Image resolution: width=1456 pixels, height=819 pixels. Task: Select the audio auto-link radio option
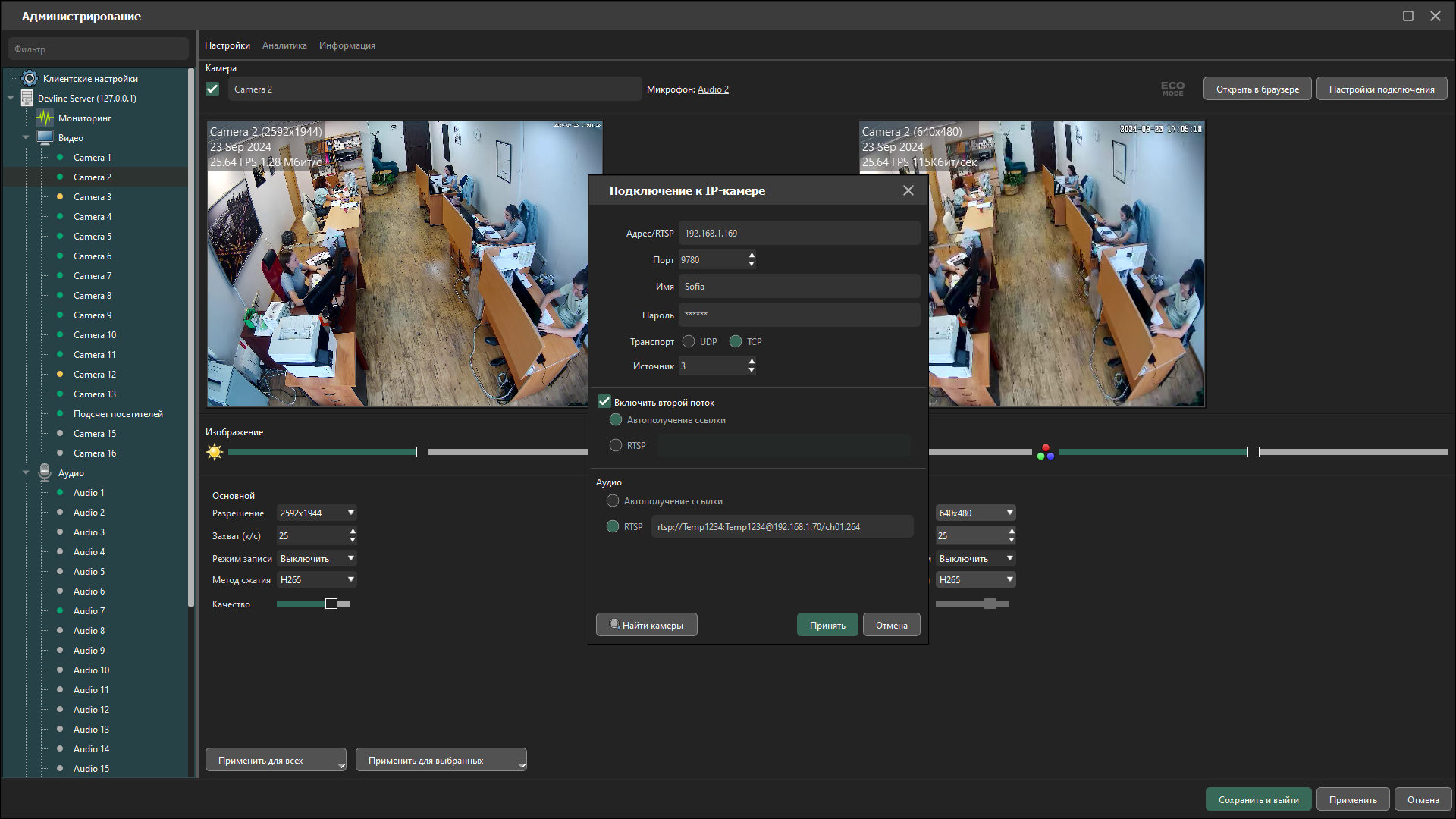[613, 501]
